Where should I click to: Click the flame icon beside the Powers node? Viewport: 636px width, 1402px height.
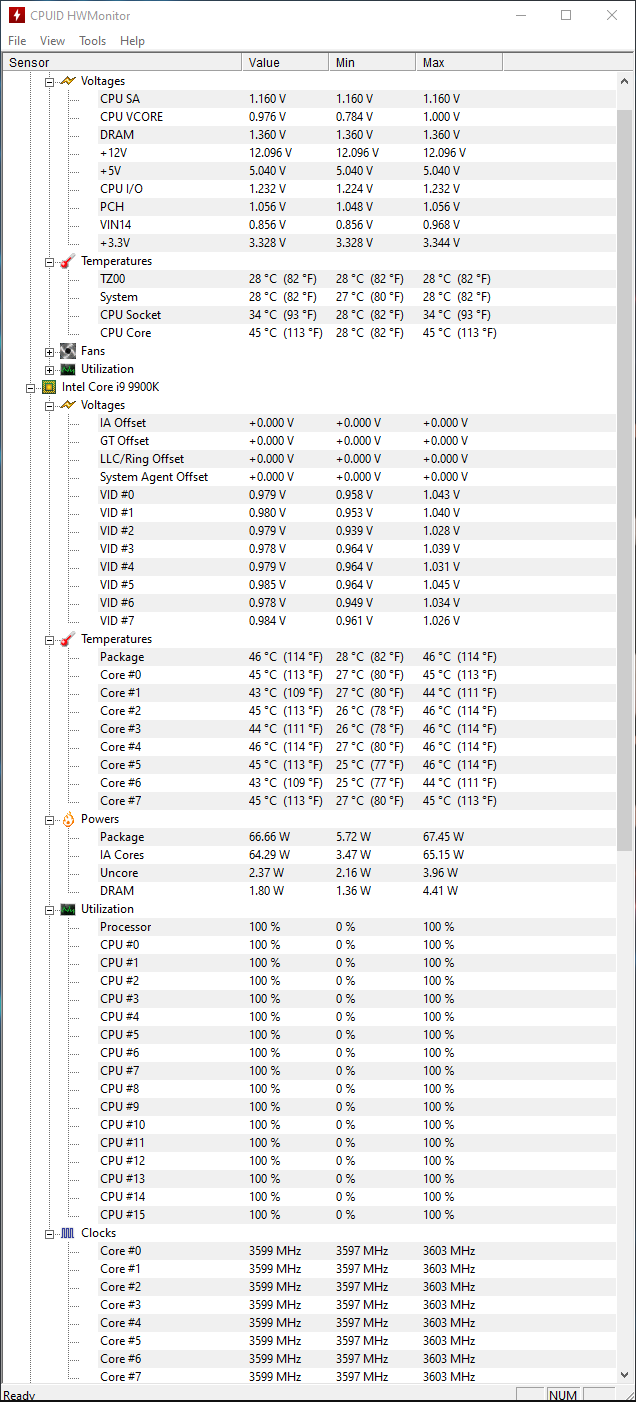coord(67,819)
